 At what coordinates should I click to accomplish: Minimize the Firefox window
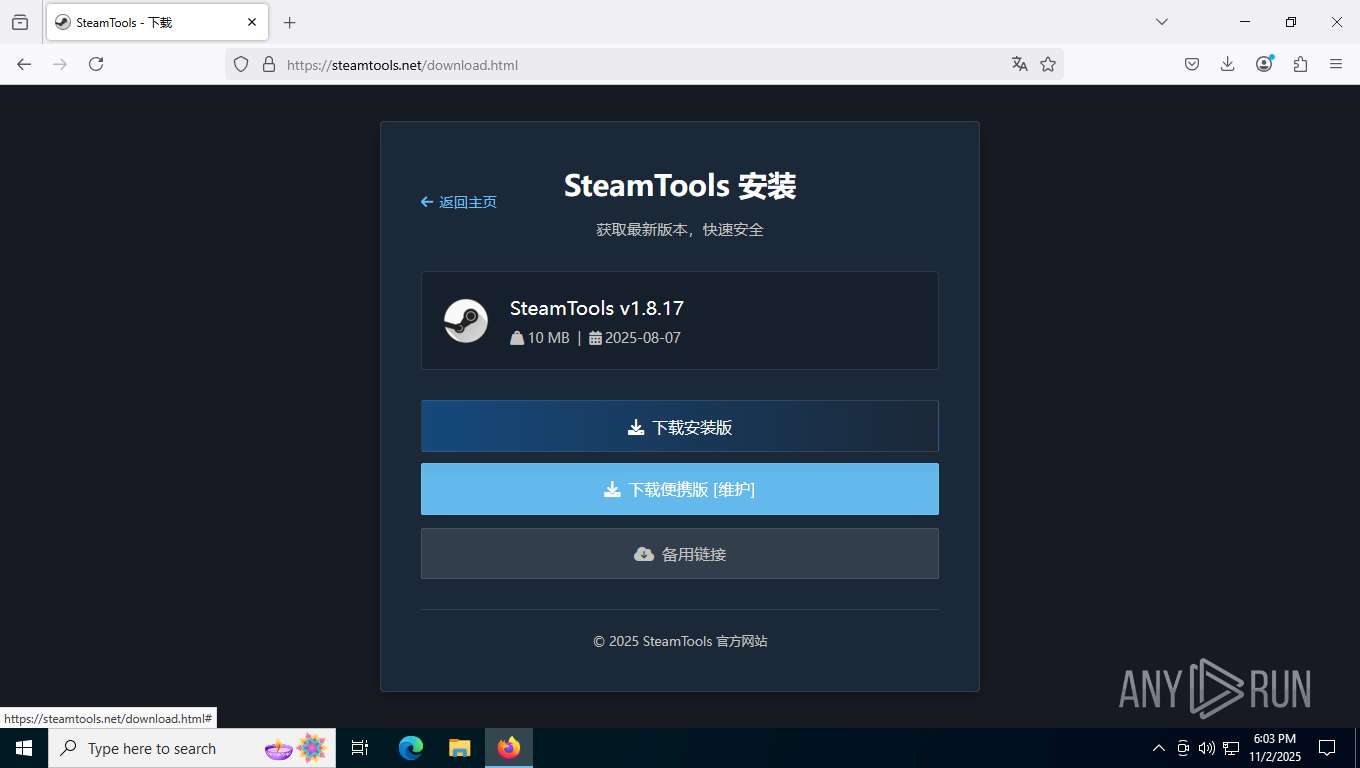click(x=1245, y=22)
